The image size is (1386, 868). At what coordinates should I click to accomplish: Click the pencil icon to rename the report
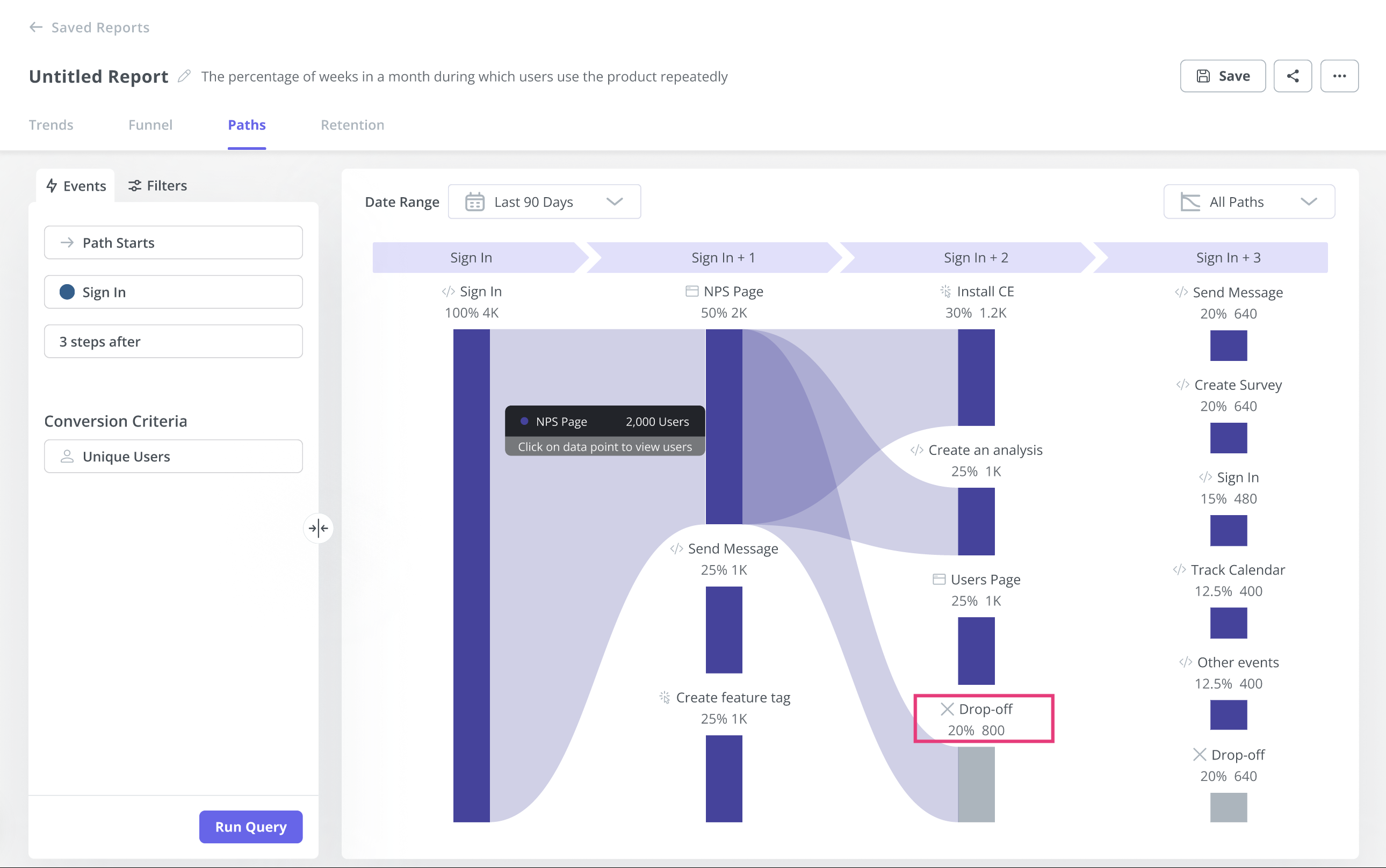(184, 75)
